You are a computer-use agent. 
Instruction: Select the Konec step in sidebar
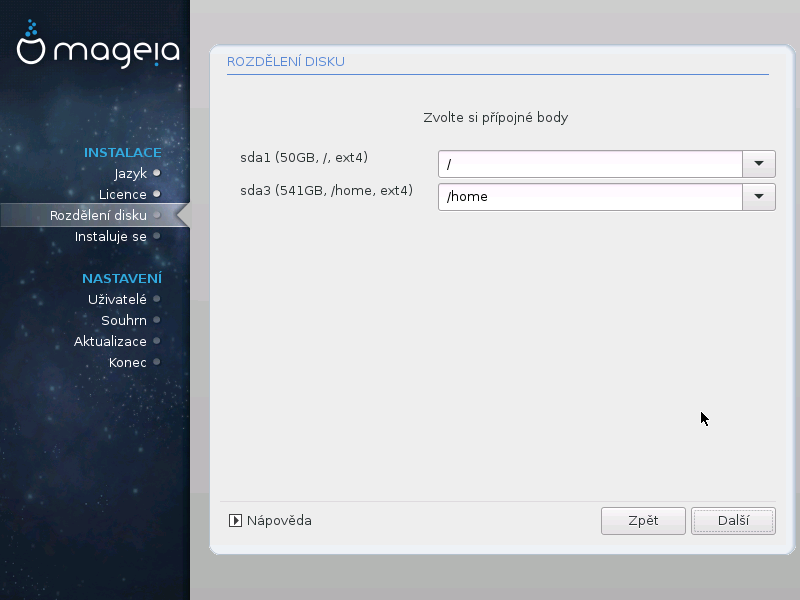128,363
